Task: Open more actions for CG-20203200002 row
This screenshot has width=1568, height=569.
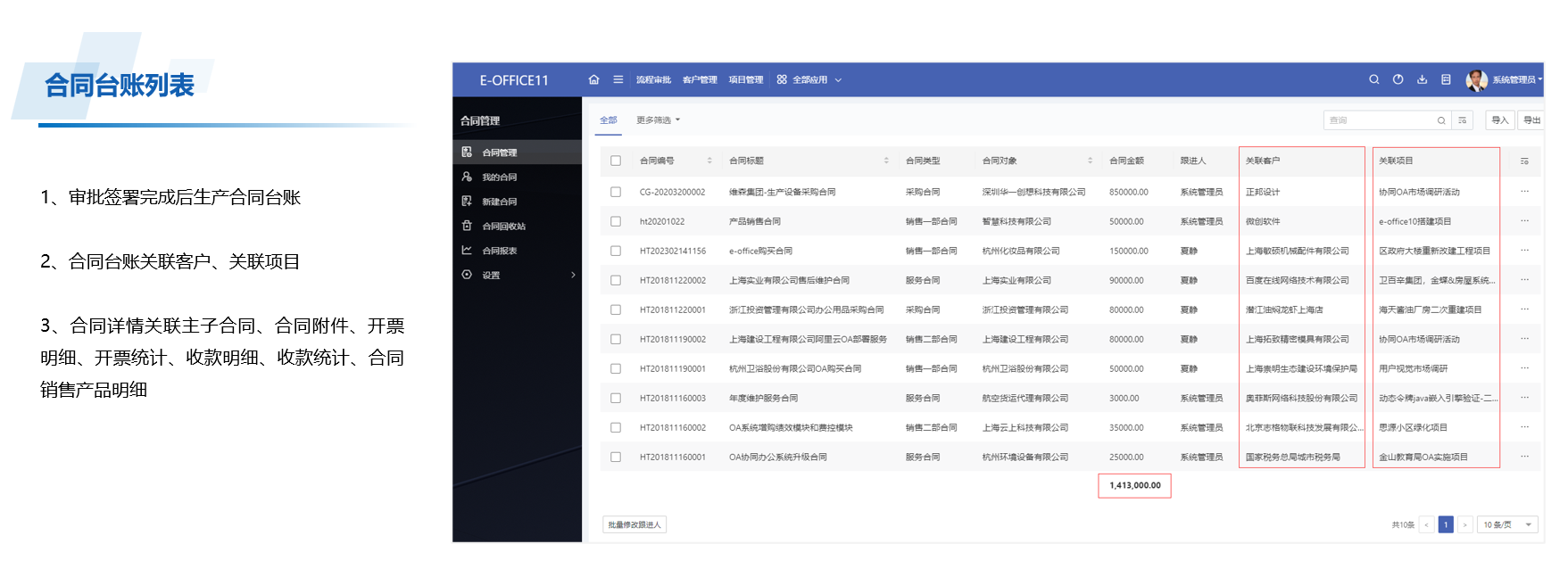Action: point(1524,192)
